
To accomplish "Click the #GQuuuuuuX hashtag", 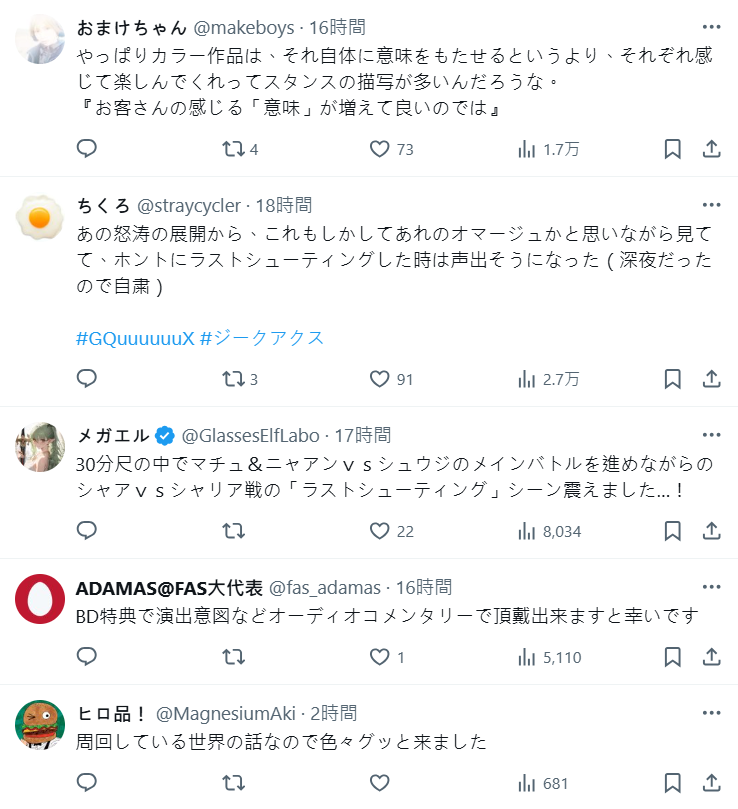I will (135, 338).
